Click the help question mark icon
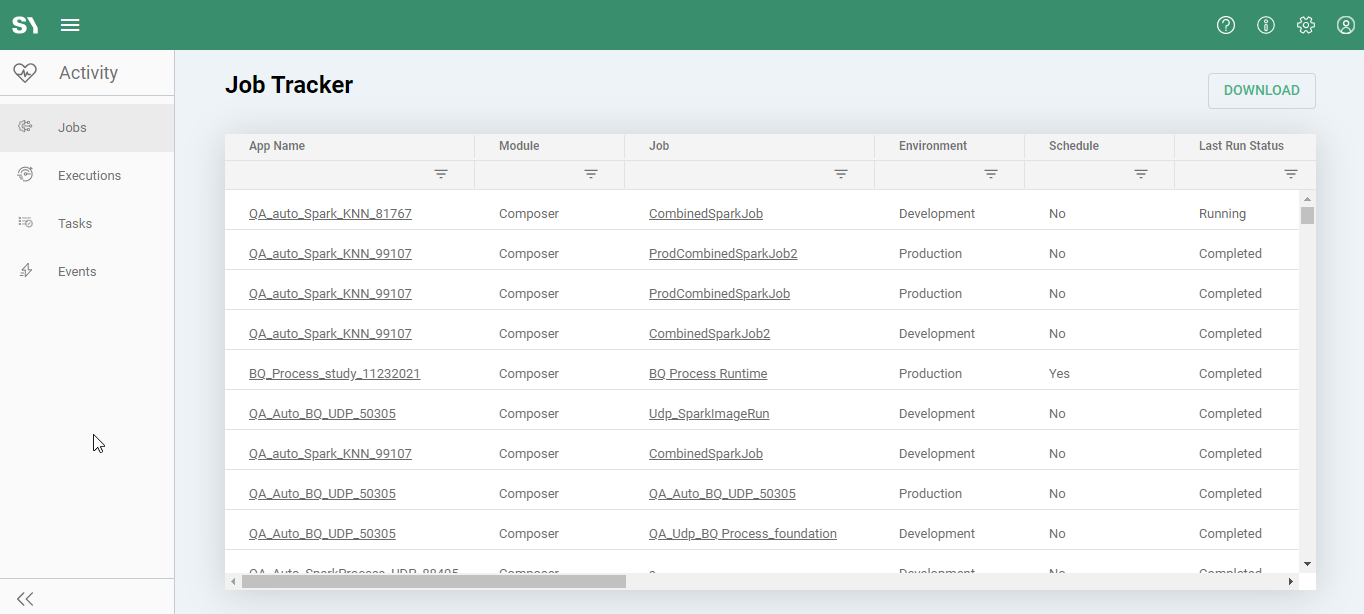Image resolution: width=1364 pixels, height=614 pixels. tap(1226, 25)
